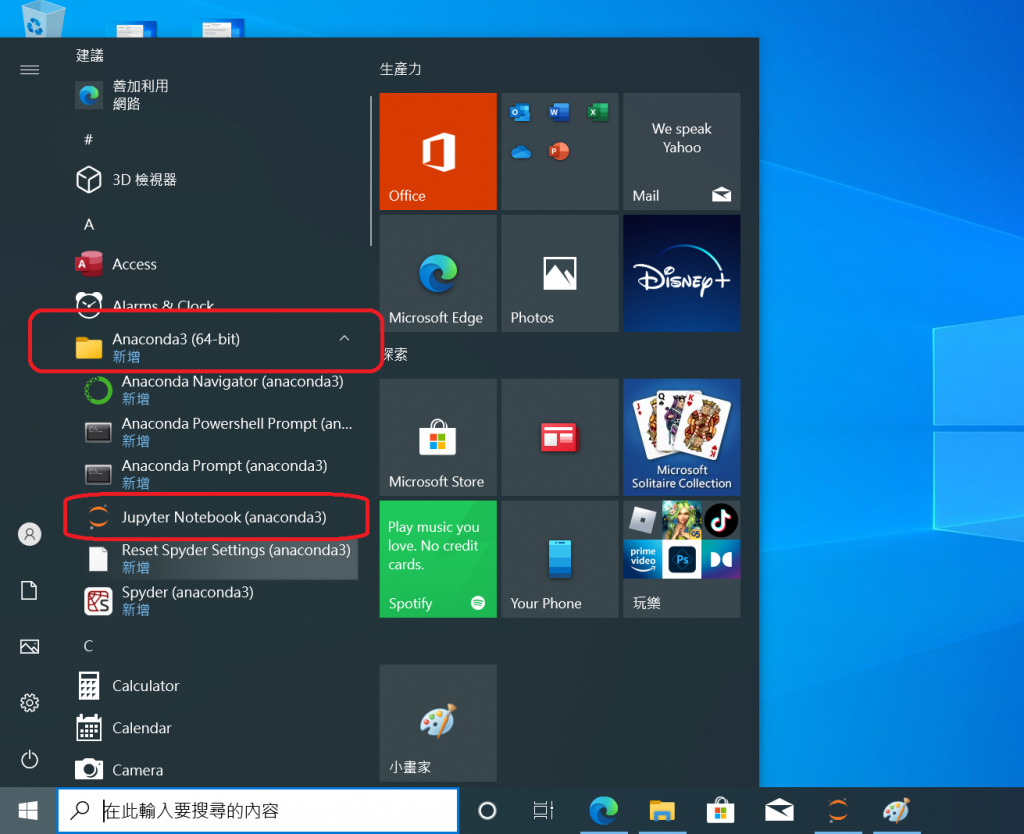Open Microsoft Store from taskbar
Screen dimensions: 1024x834
720,810
